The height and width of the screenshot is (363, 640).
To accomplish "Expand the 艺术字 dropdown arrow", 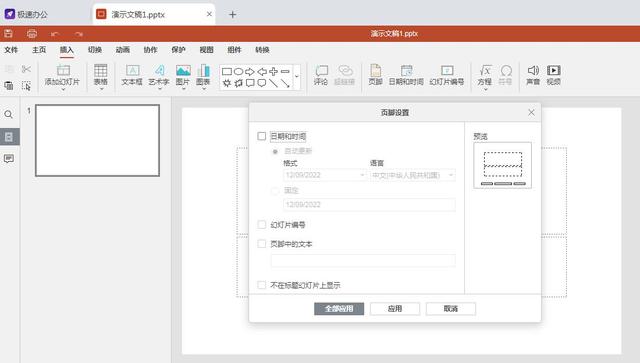I will click(159, 89).
